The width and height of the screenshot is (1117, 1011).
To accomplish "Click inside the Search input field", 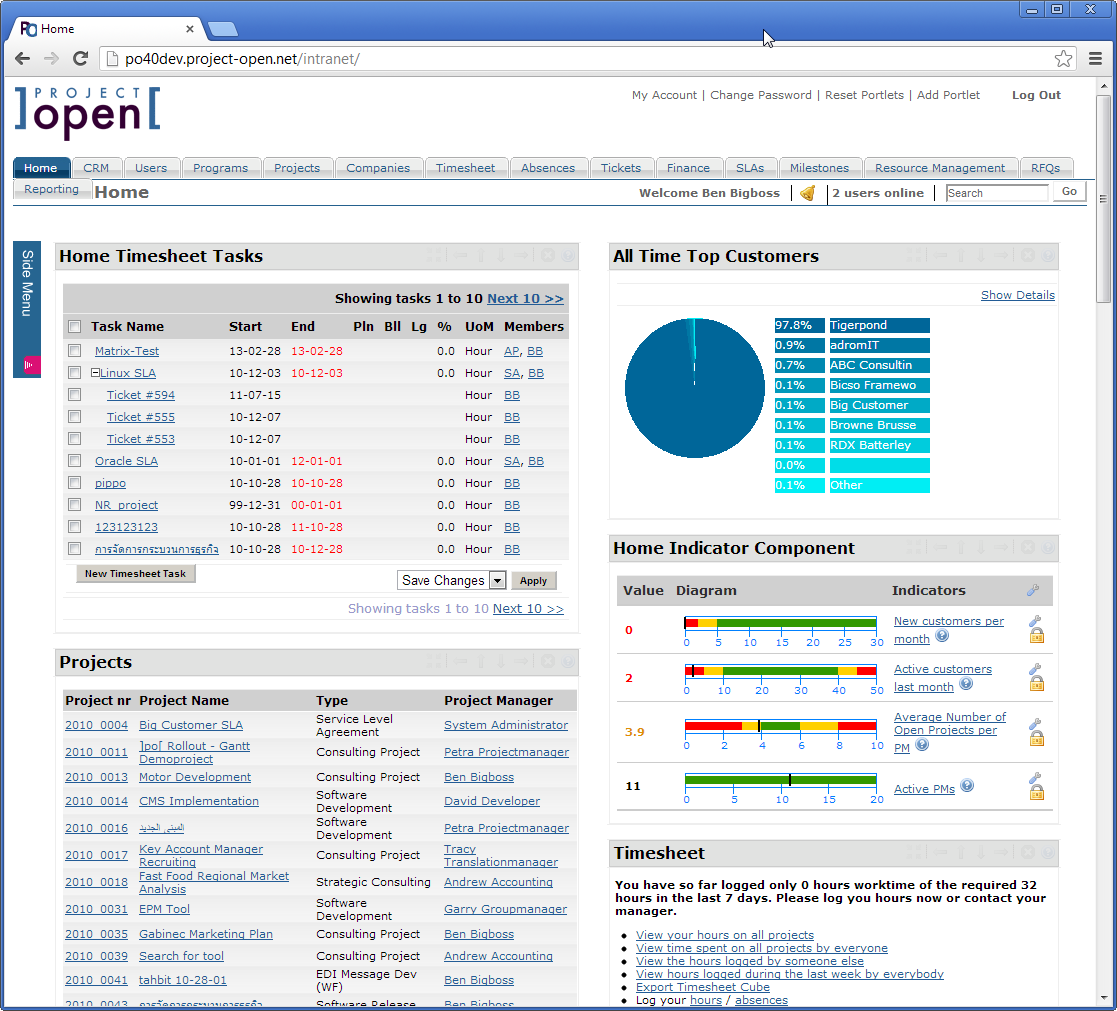I will (996, 192).
